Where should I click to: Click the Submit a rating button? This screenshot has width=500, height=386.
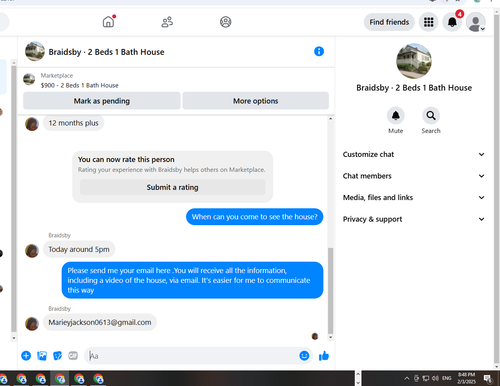click(172, 187)
